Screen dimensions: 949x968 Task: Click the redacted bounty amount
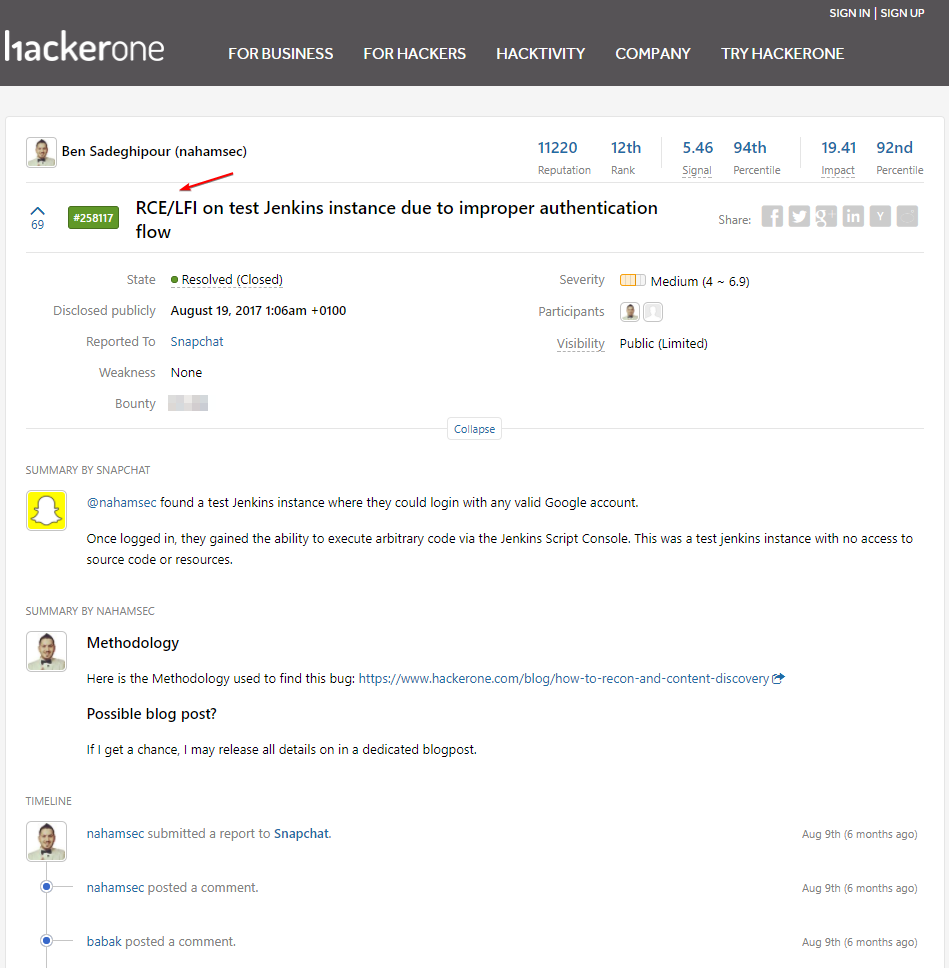pos(188,403)
